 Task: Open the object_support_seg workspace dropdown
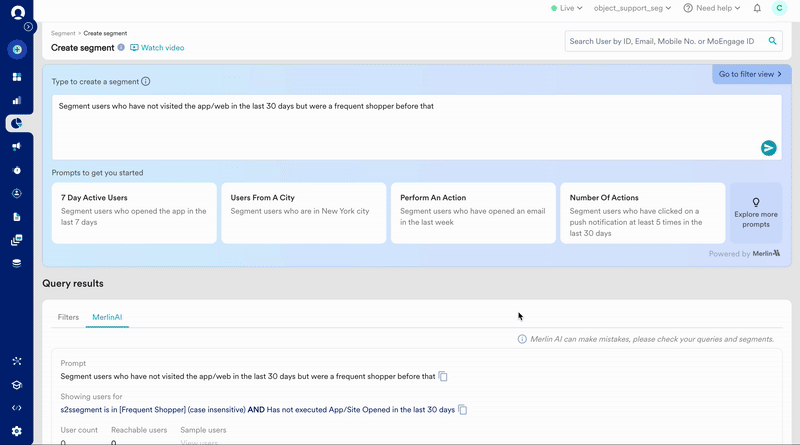pyautogui.click(x=632, y=8)
